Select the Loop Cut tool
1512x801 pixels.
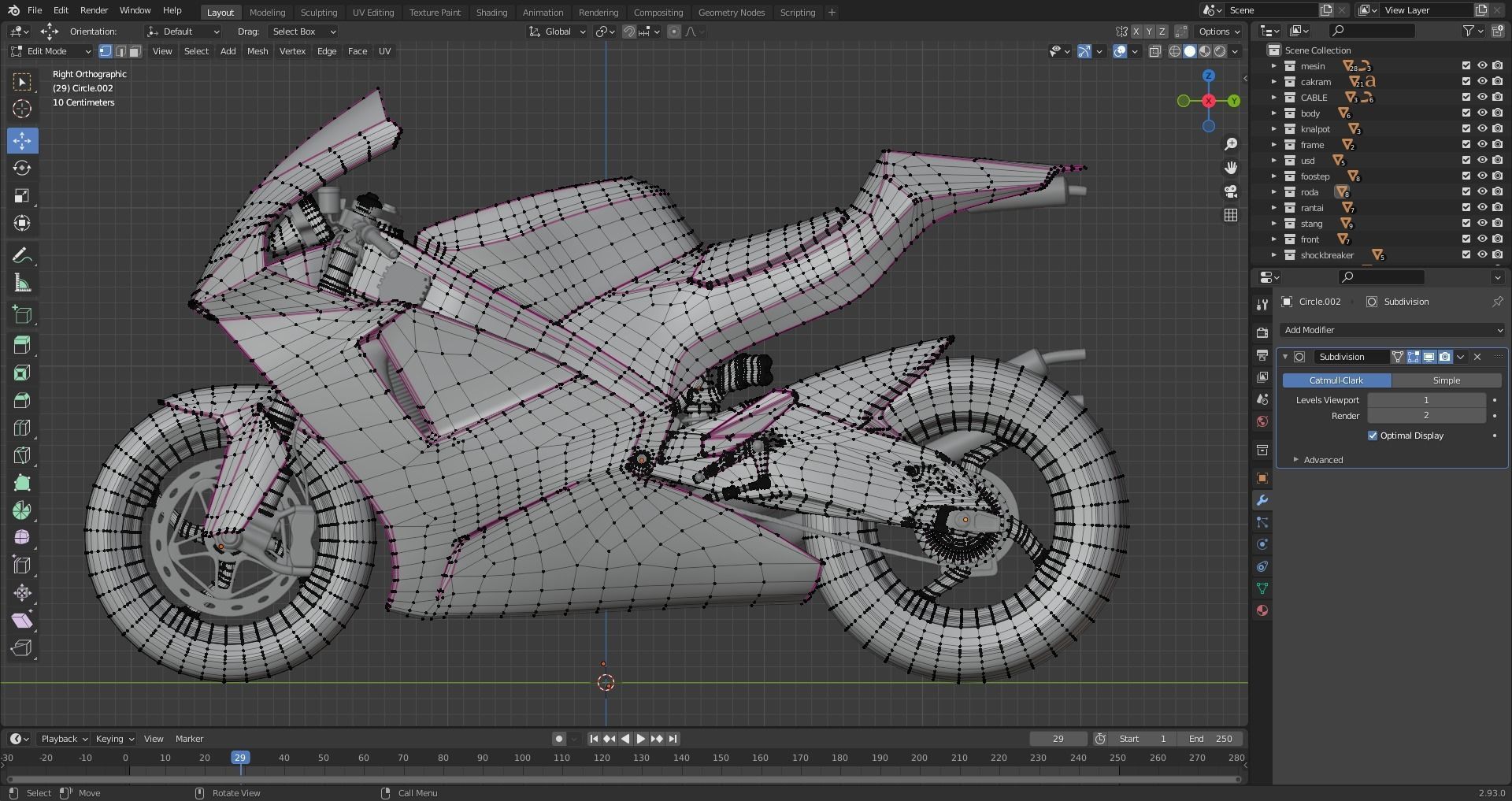[x=22, y=428]
